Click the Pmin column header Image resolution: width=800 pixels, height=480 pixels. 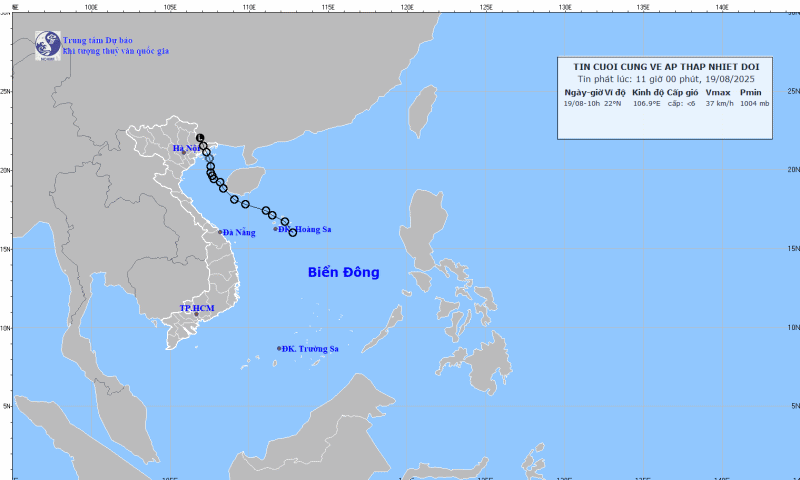tap(751, 92)
